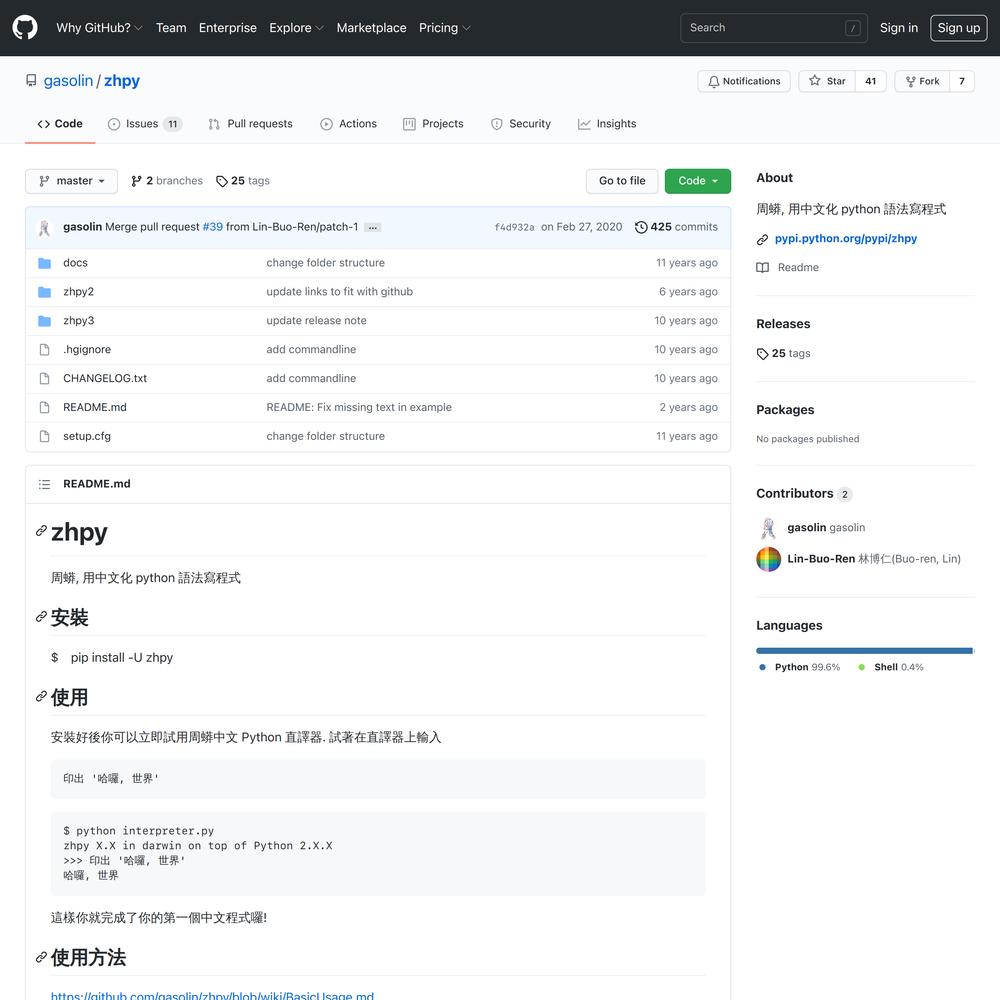Image resolution: width=1000 pixels, height=1000 pixels.
Task: Open the gasolin owner link
Action: (x=68, y=81)
